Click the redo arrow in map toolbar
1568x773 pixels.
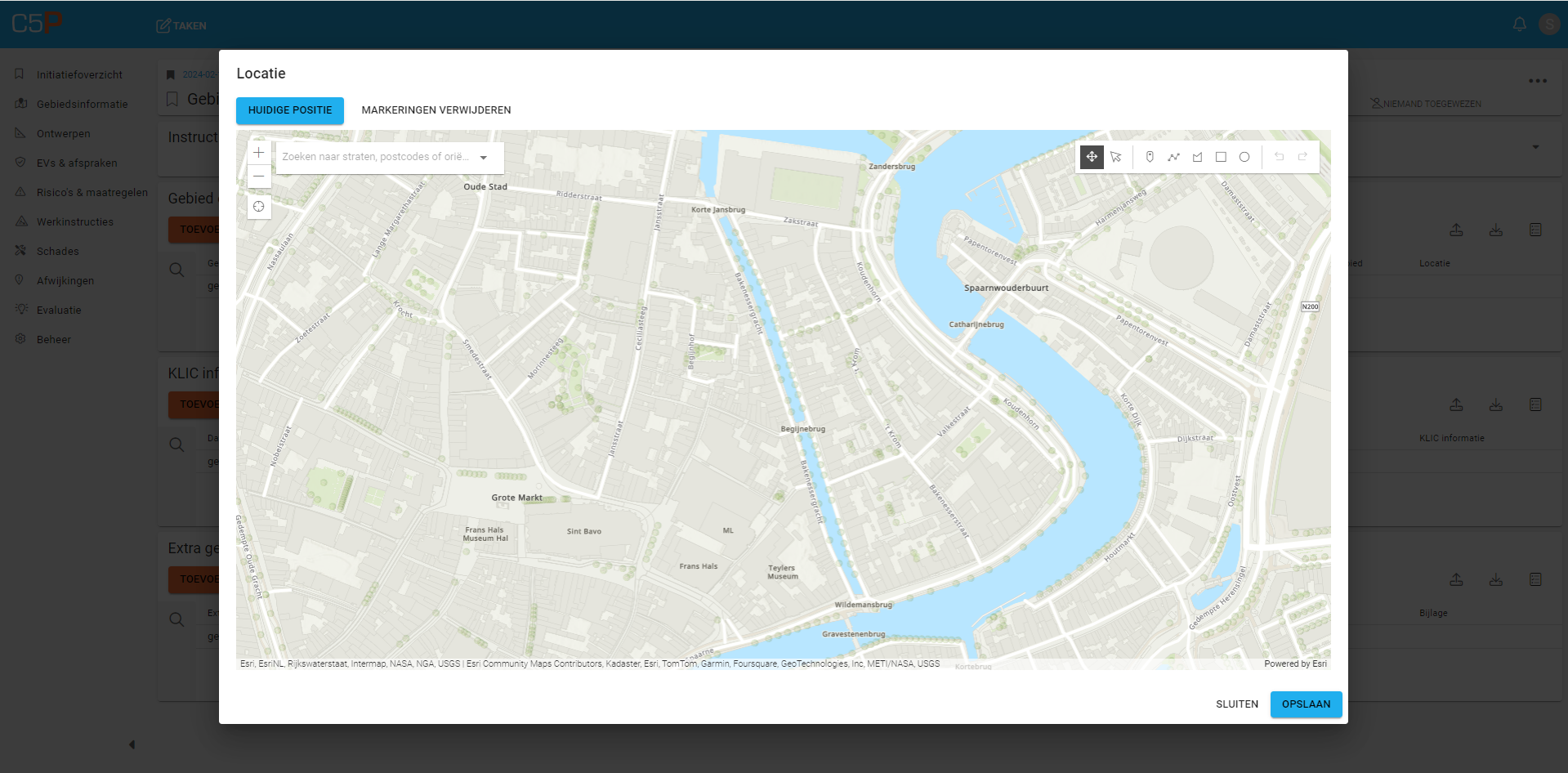click(1302, 157)
